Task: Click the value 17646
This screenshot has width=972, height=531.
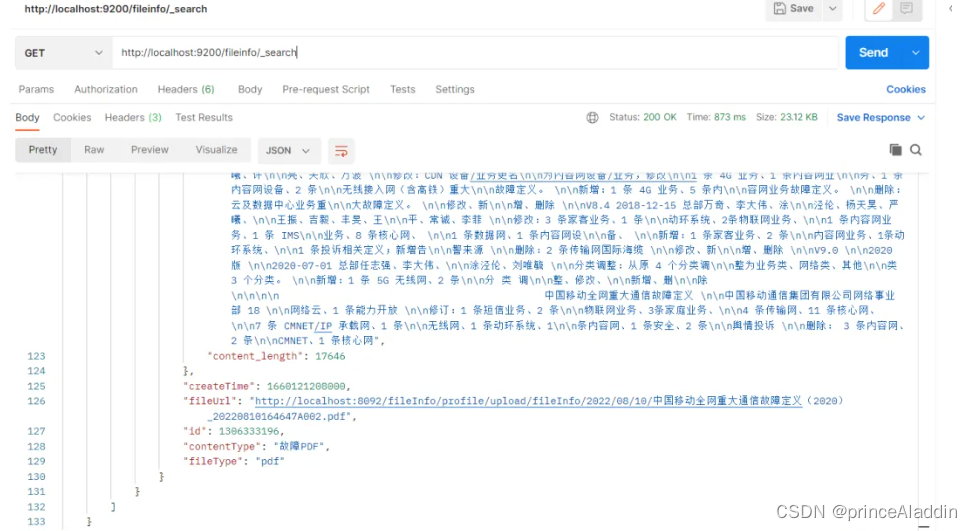Action: (x=330, y=356)
